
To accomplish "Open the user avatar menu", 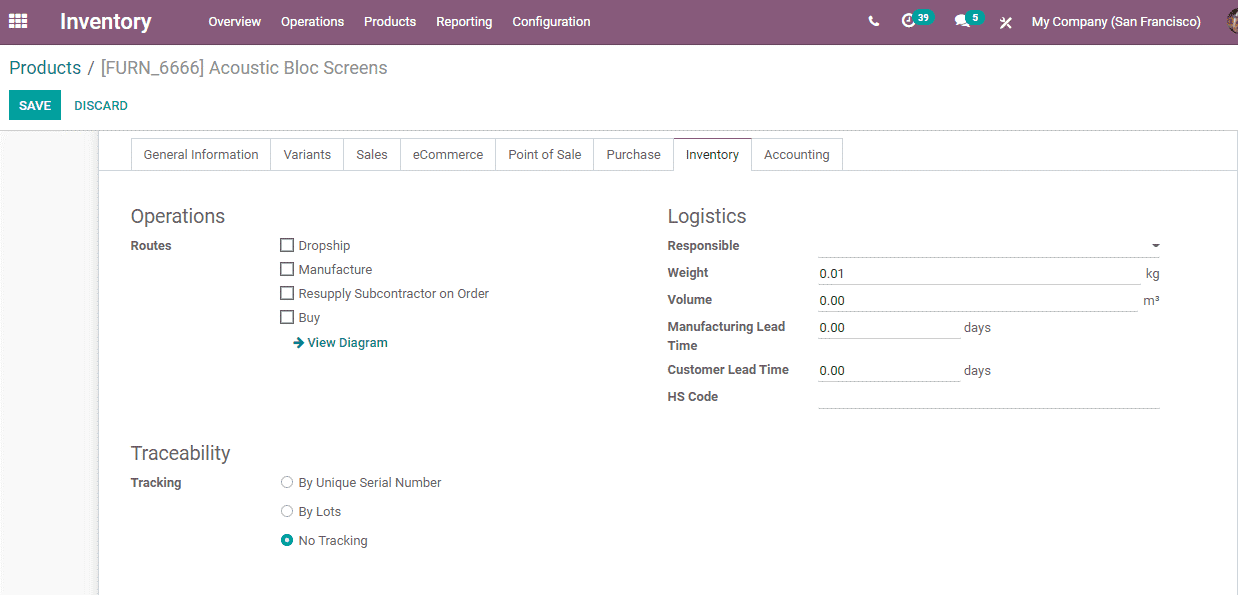I will tap(1232, 21).
